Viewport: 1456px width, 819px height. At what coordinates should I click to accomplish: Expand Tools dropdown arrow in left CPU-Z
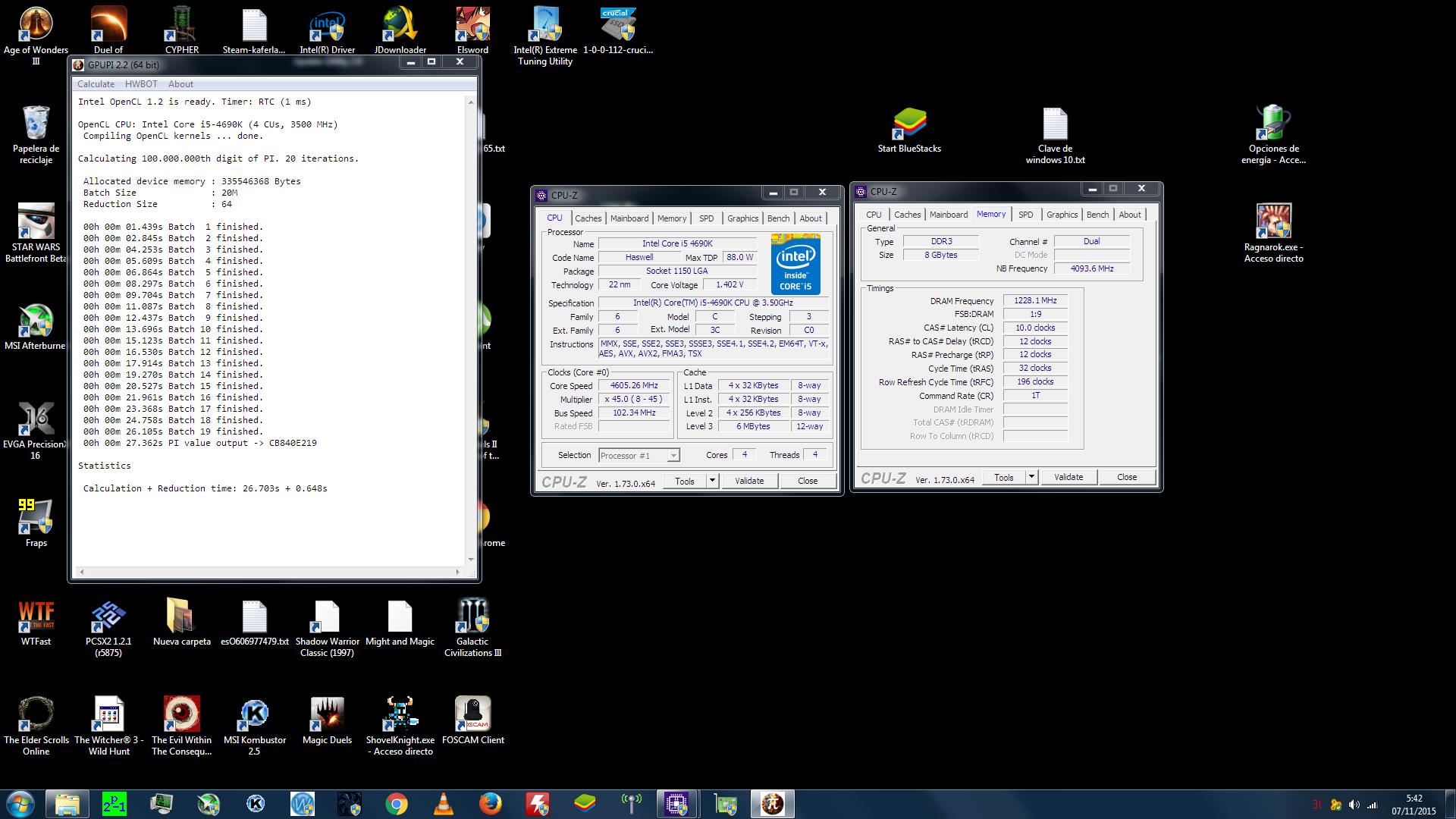(x=711, y=481)
